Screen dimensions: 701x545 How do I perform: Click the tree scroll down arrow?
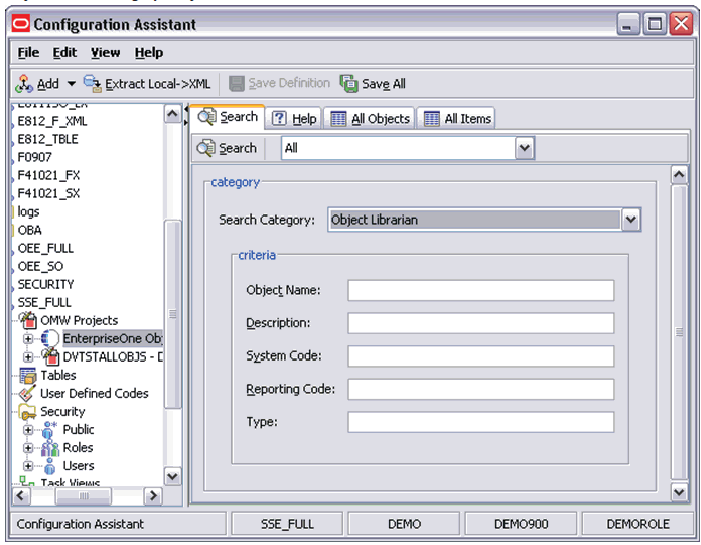click(x=173, y=476)
